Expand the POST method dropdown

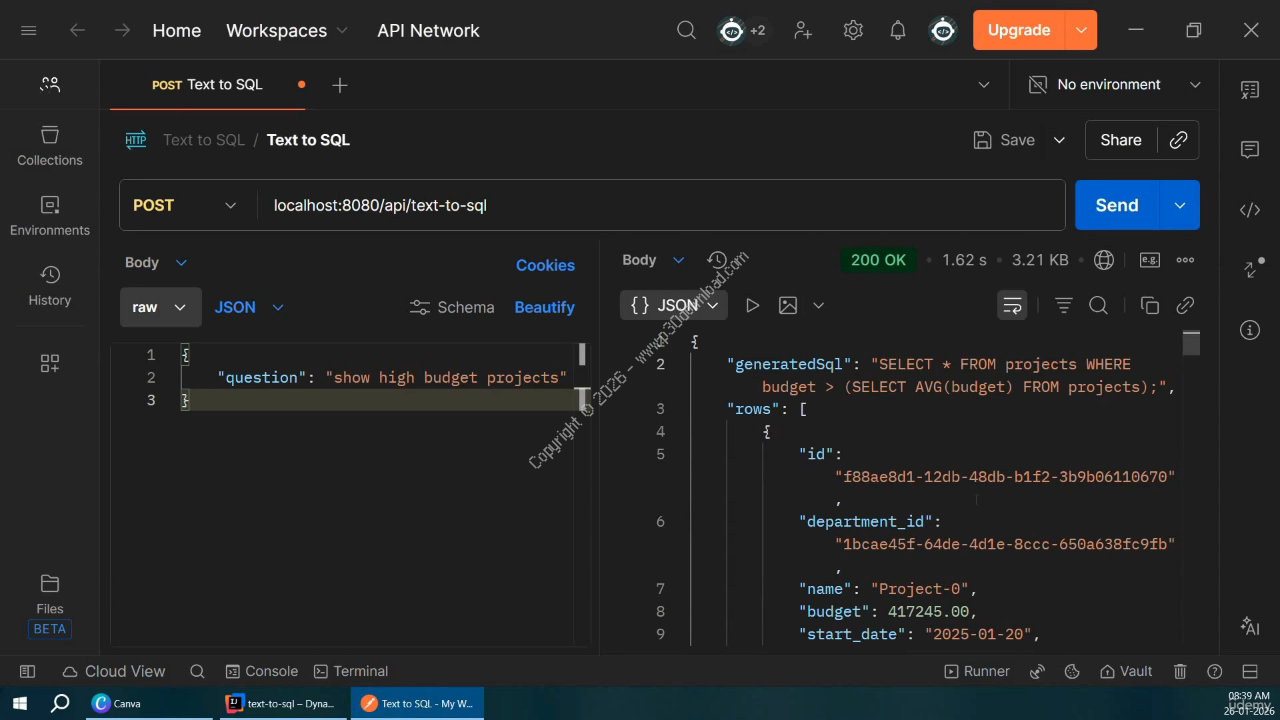(x=186, y=205)
